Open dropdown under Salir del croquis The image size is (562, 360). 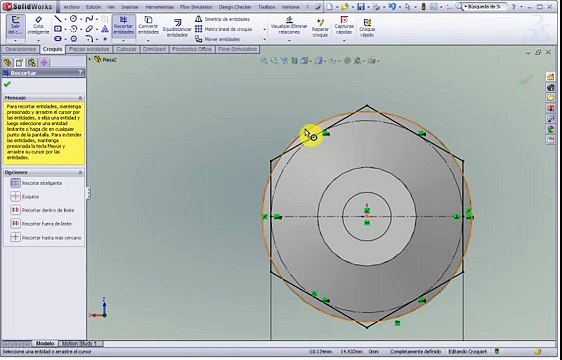pos(15,41)
